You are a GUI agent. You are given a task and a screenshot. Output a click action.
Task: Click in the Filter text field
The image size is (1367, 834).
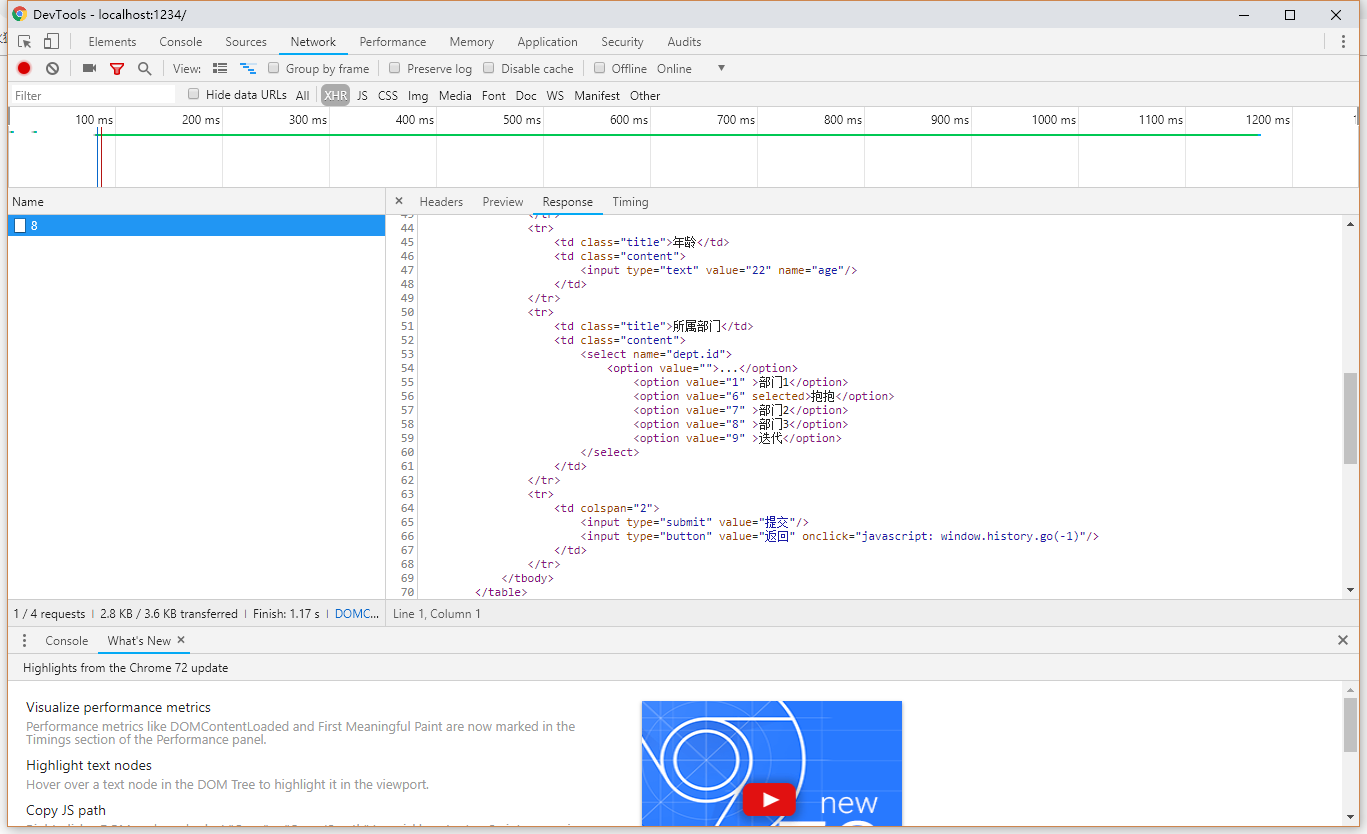(x=93, y=96)
